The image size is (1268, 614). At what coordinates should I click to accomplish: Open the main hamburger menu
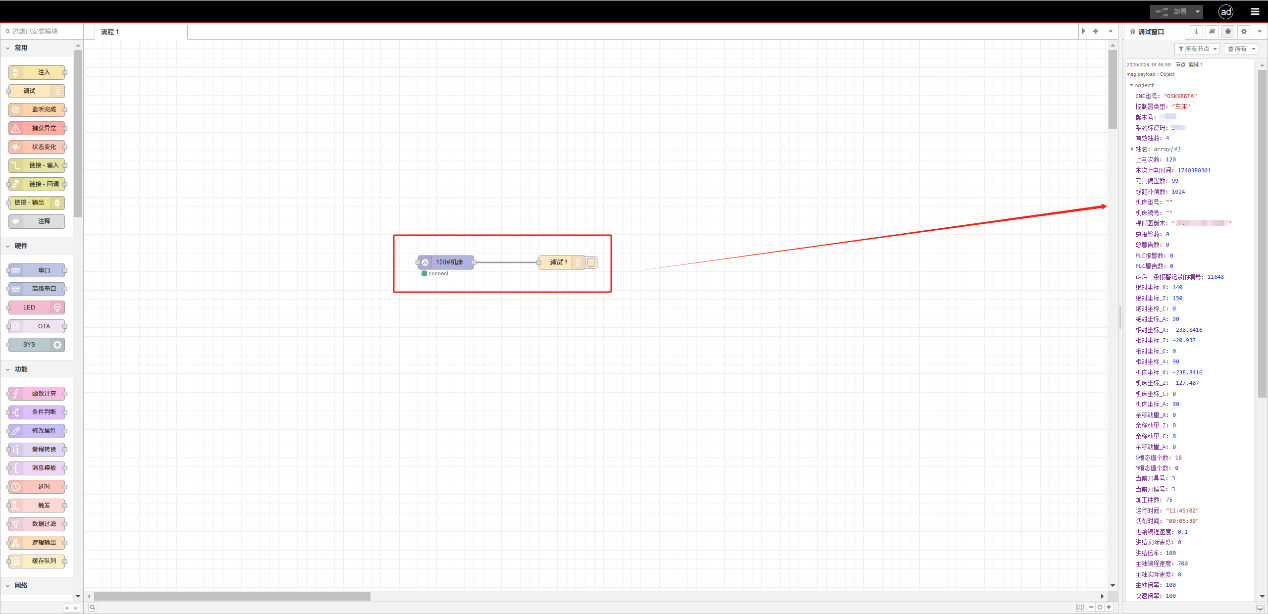pyautogui.click(x=1254, y=11)
